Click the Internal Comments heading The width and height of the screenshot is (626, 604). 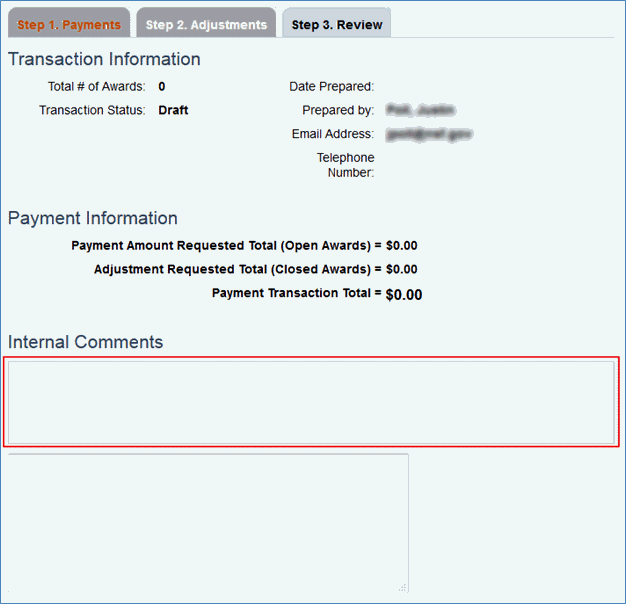coord(85,342)
